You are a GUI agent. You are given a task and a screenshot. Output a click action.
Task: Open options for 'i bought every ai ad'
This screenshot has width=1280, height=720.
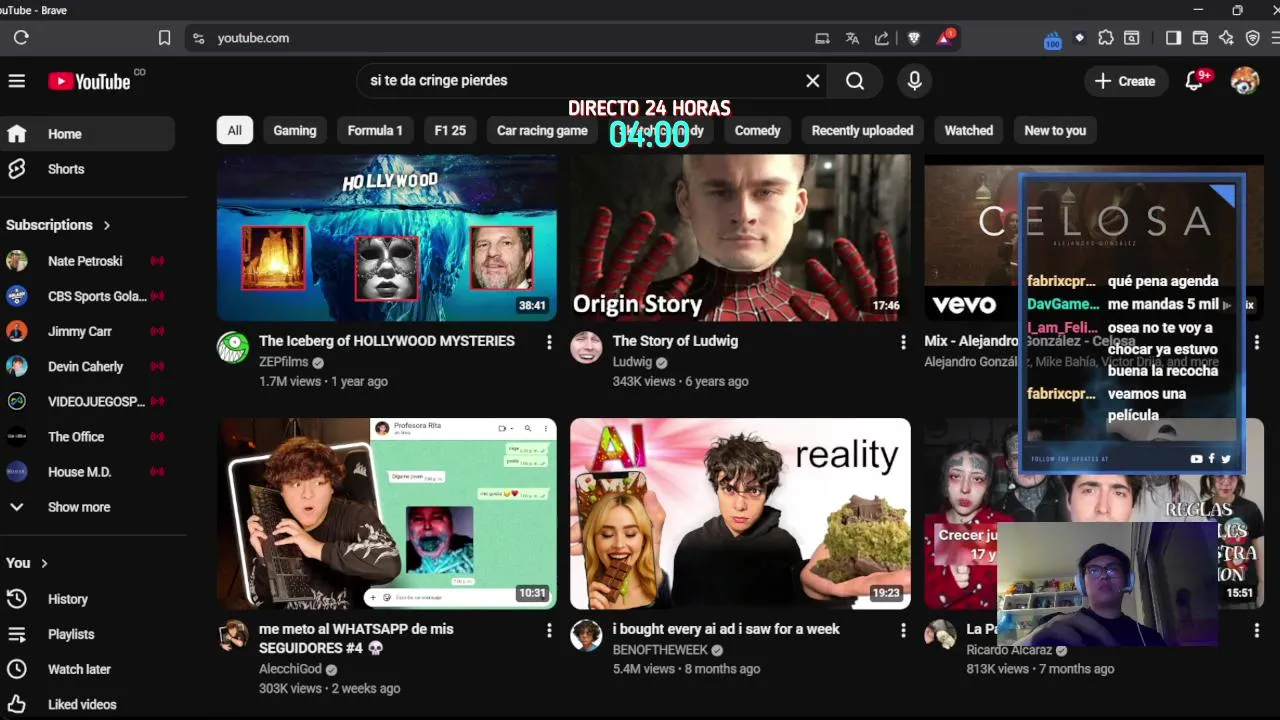coord(903,630)
